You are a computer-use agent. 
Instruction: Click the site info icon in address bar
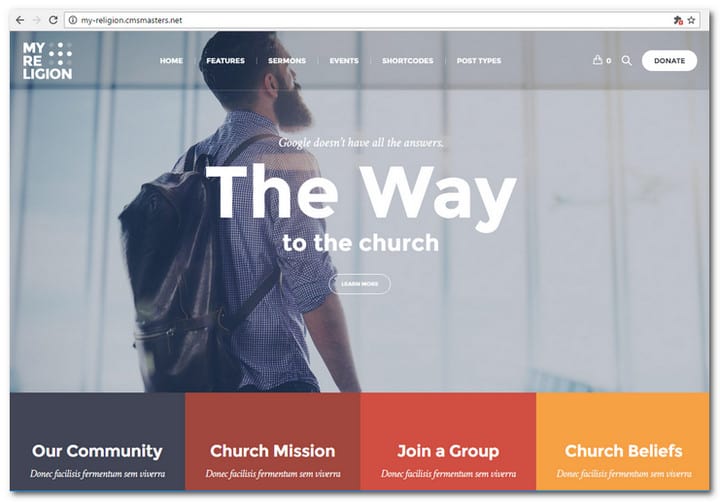(73, 20)
